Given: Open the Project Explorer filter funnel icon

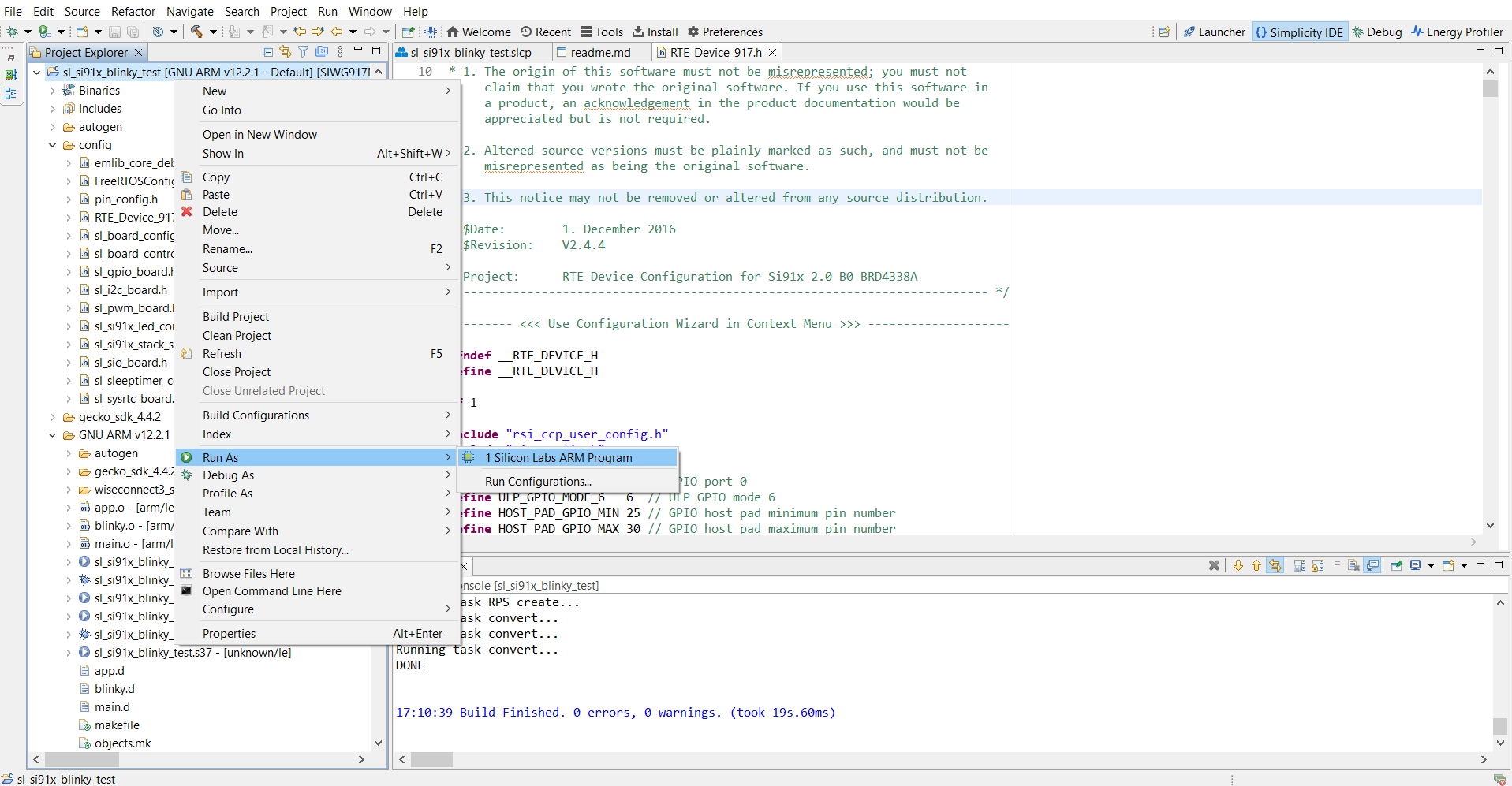Looking at the screenshot, I should click(x=304, y=51).
